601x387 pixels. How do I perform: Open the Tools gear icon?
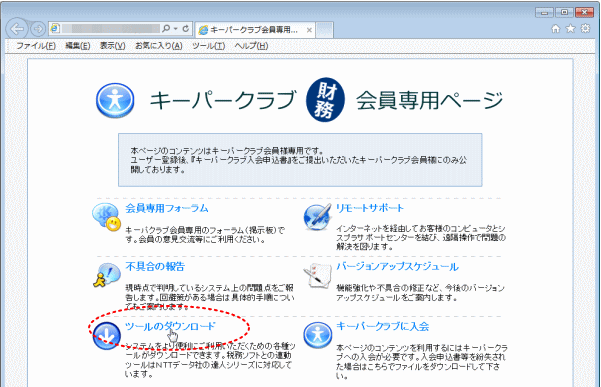click(585, 28)
